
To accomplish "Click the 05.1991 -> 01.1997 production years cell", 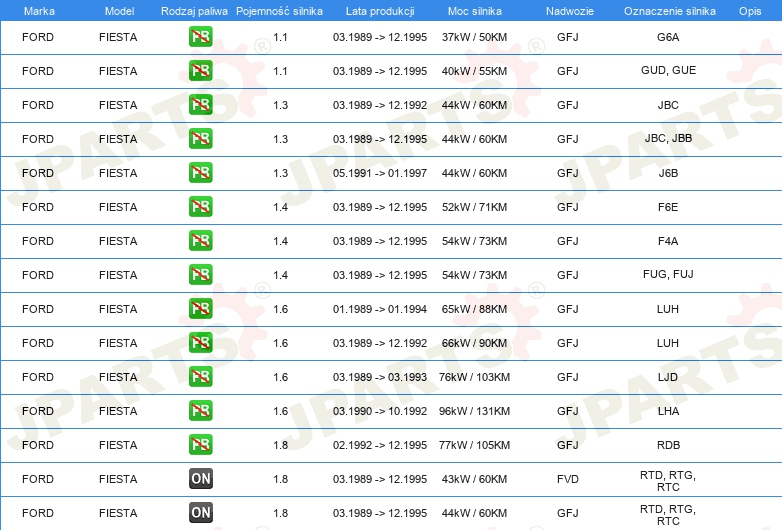I will tap(380, 173).
